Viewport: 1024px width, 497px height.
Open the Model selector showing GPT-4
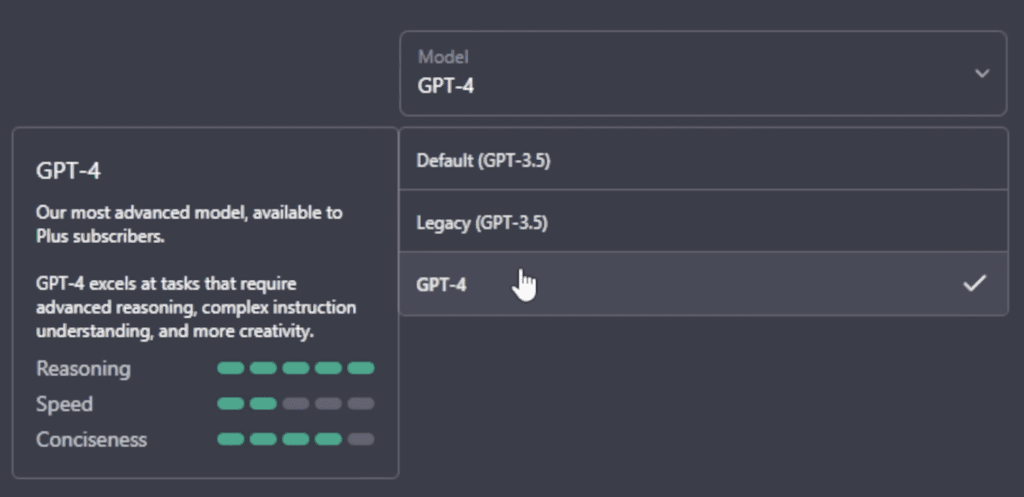[702, 73]
